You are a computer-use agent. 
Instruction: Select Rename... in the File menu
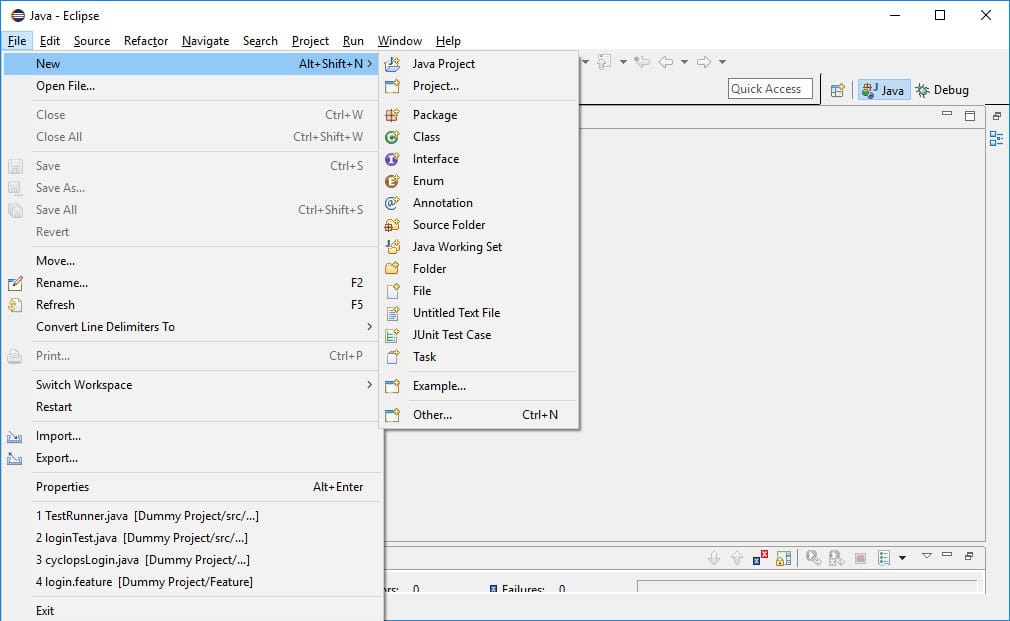coord(191,283)
